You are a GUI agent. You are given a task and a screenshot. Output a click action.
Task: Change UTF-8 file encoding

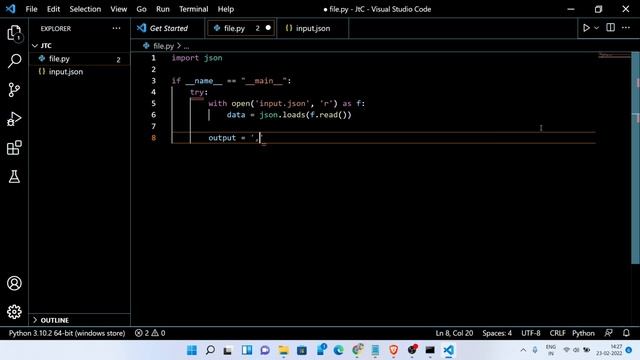click(531, 333)
